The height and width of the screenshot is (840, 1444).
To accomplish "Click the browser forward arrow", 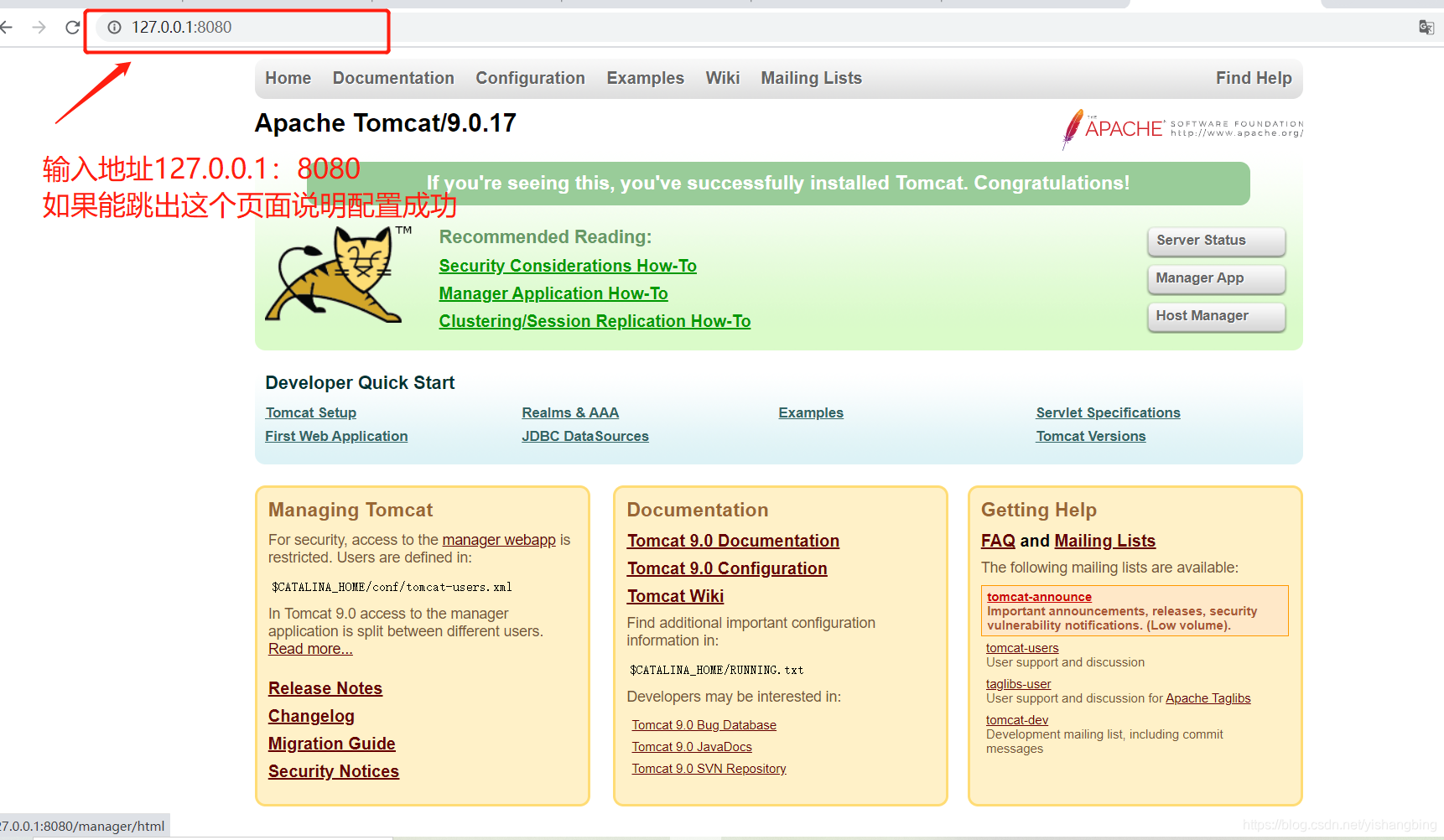I will click(x=39, y=28).
